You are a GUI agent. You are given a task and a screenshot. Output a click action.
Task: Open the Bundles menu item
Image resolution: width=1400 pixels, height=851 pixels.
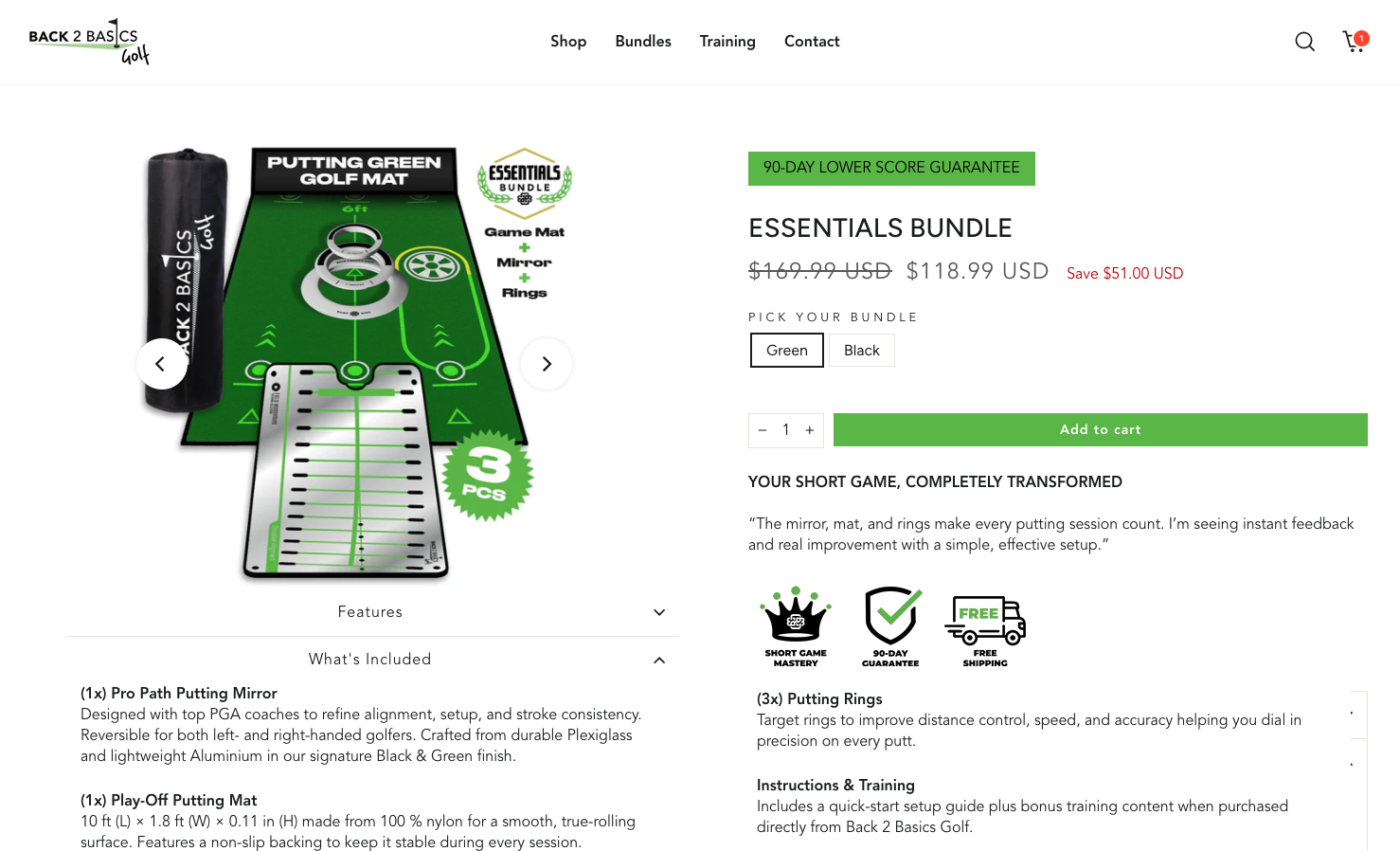(643, 42)
